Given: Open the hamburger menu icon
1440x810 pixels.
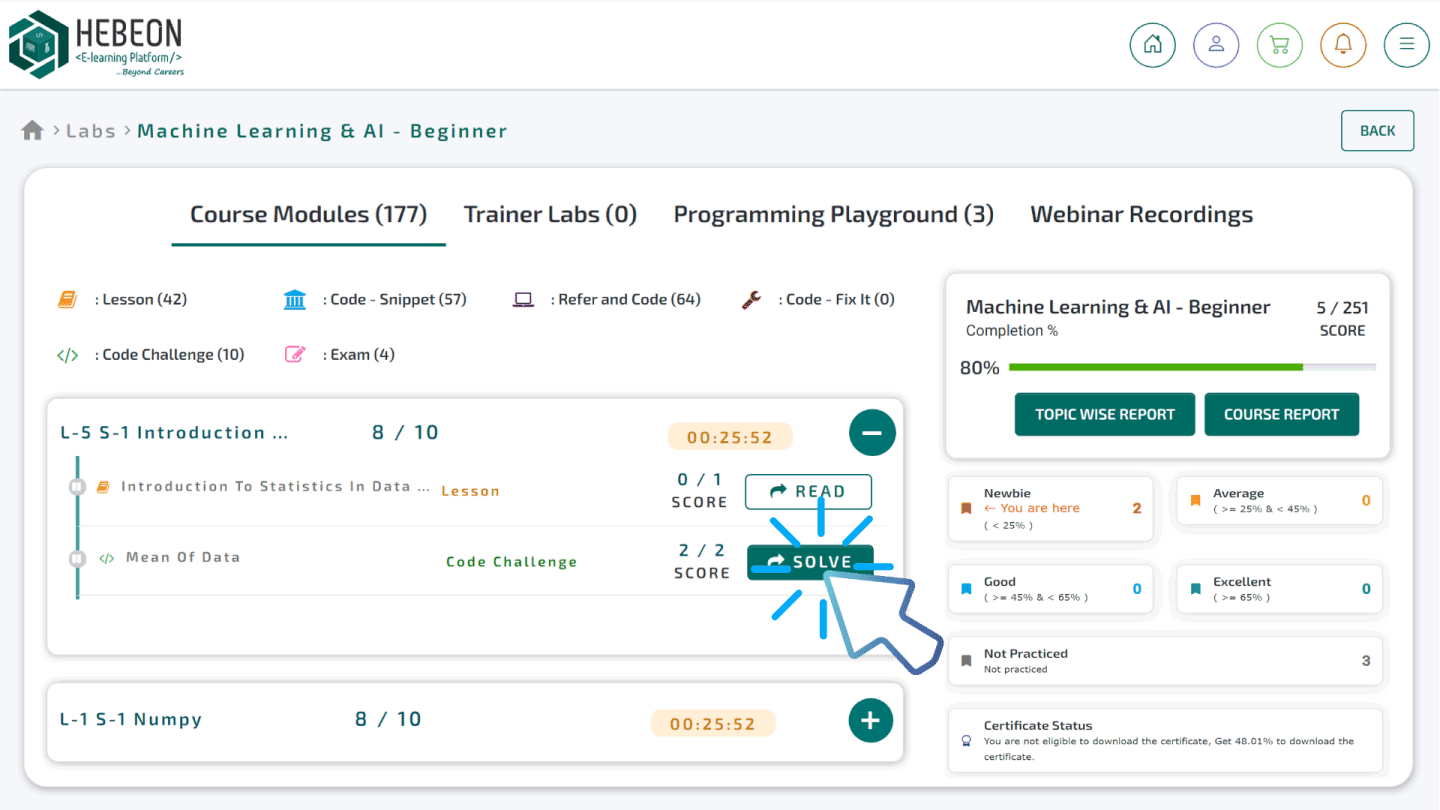Looking at the screenshot, I should 1406,45.
